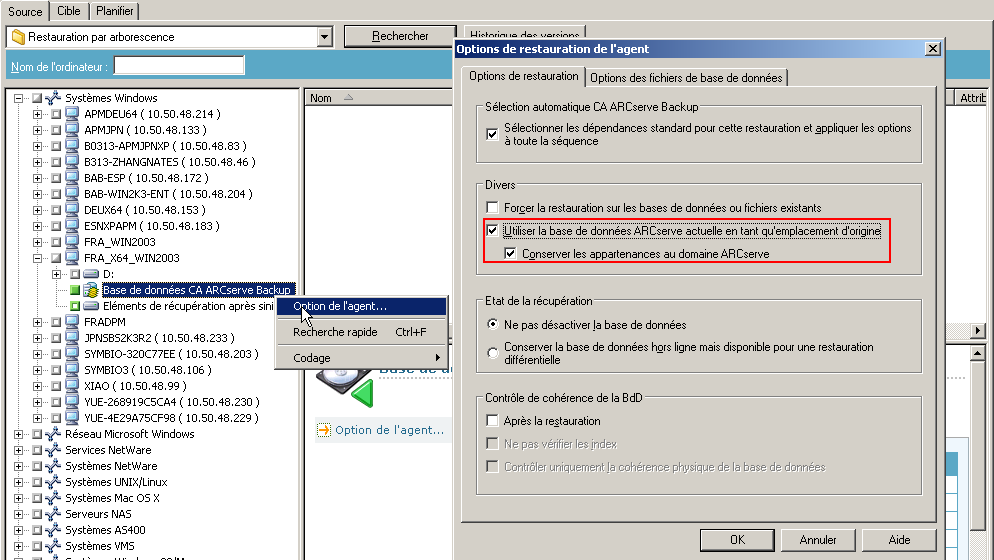
Task: Click the BAB-ESP computer icon
Action: 72,178
